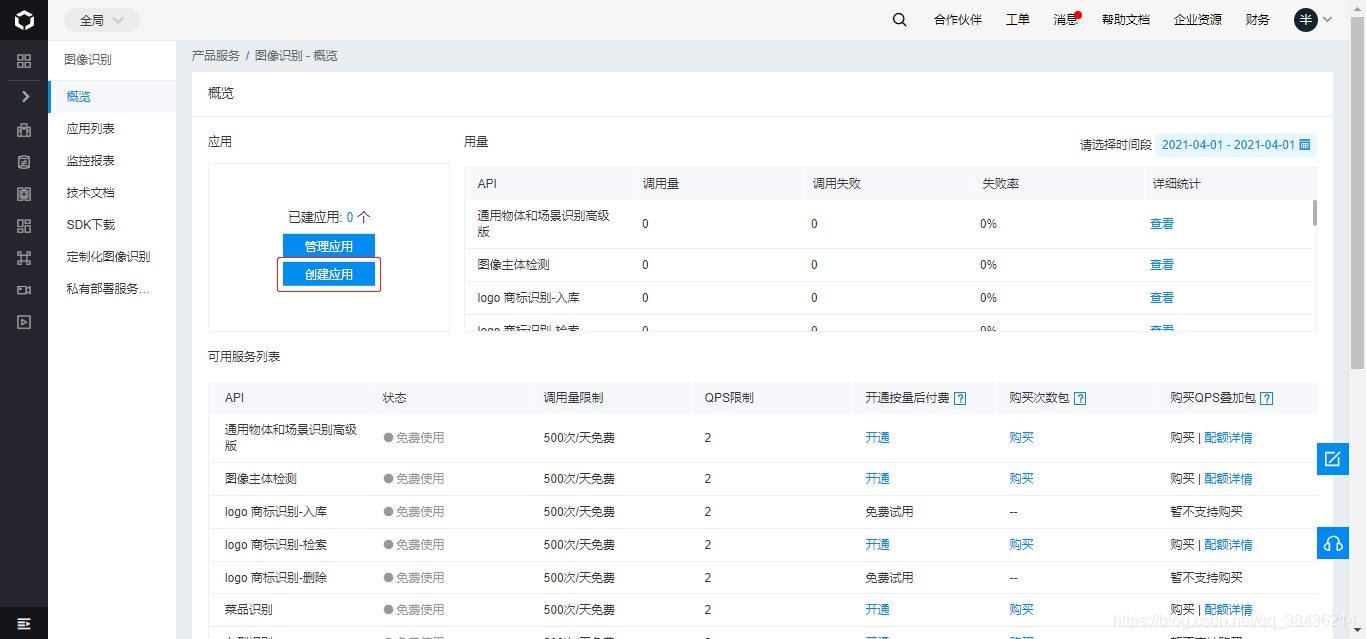Screen dimensions: 1366x639
Task: Open 工单 in top bar
Action: coord(1017,20)
